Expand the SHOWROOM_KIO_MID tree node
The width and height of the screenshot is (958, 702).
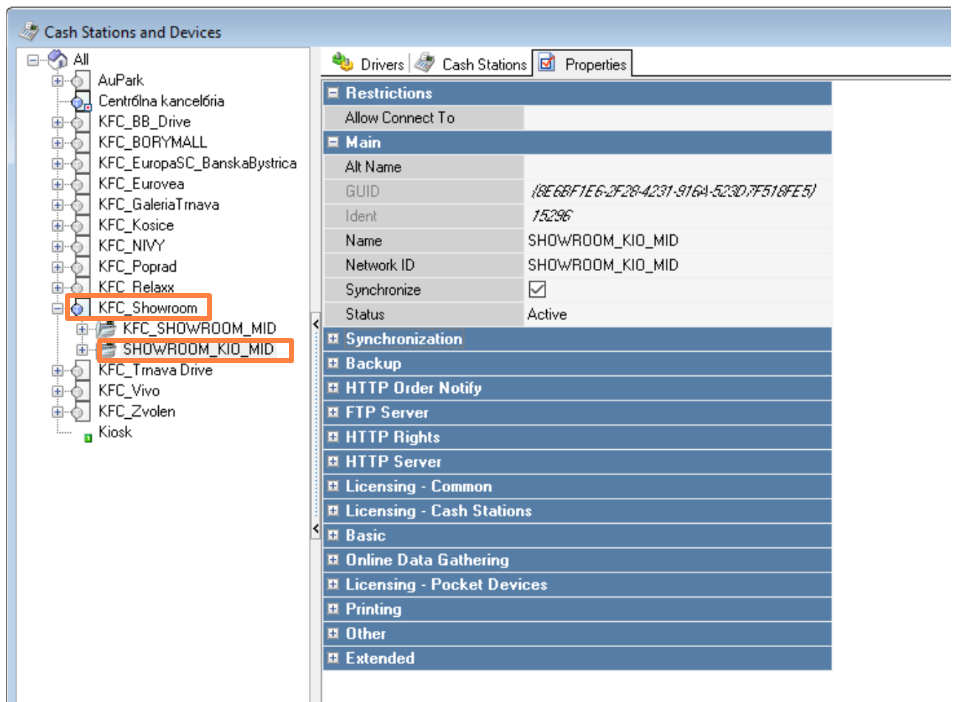click(82, 350)
